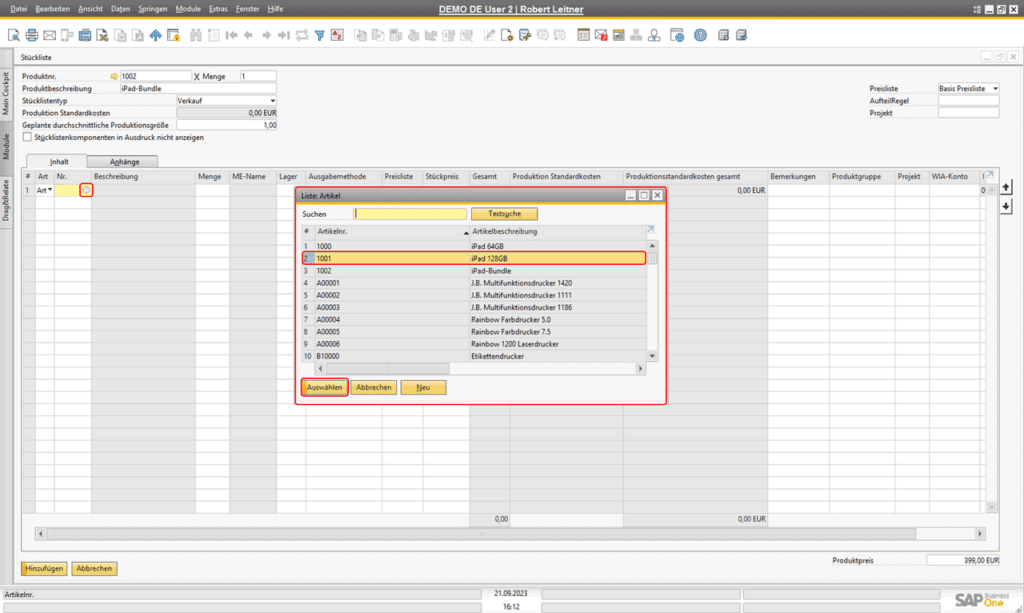Image resolution: width=1024 pixels, height=613 pixels.
Task: Click Abbrechen at bottom of Stückliste window
Action: [x=94, y=569]
